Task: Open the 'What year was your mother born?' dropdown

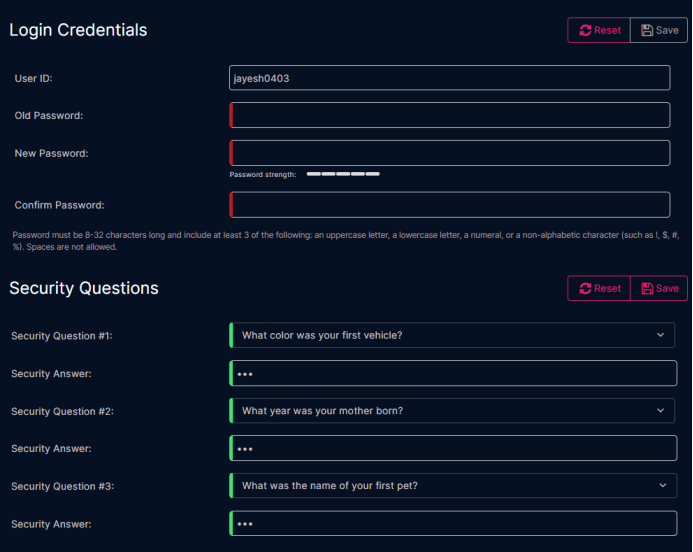Action: (452, 411)
